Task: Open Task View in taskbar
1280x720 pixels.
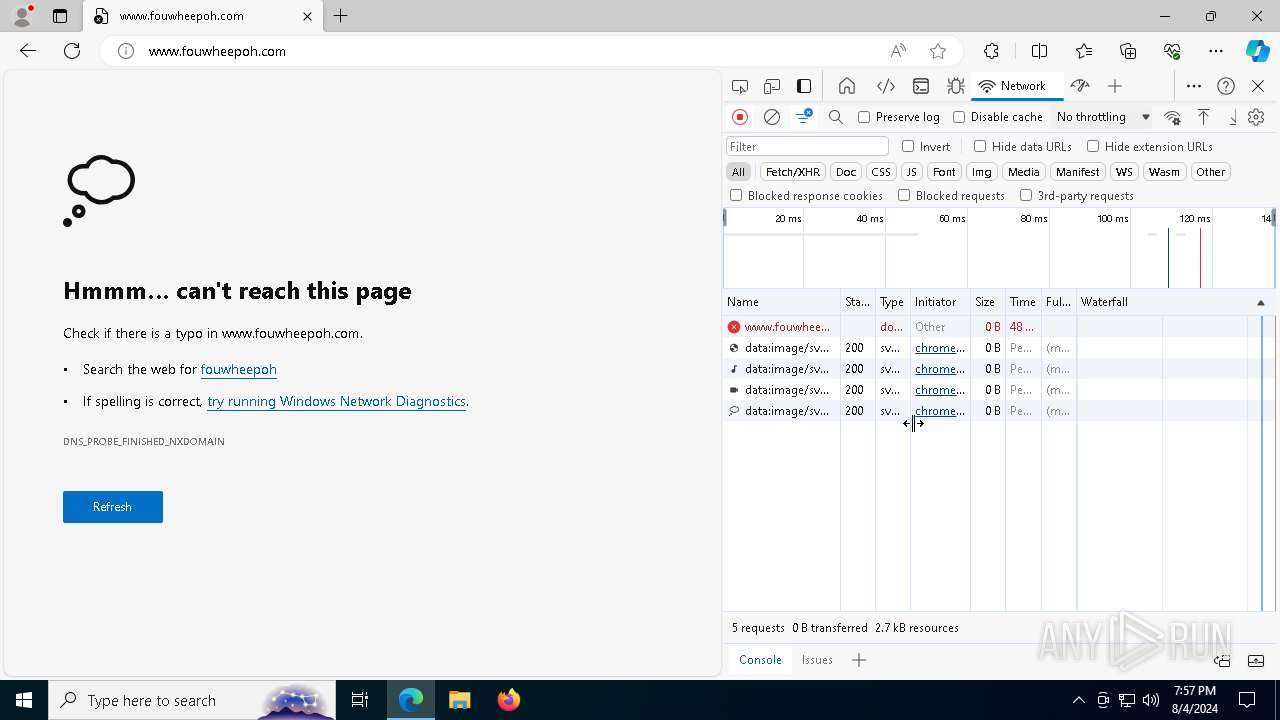Action: tap(360, 700)
